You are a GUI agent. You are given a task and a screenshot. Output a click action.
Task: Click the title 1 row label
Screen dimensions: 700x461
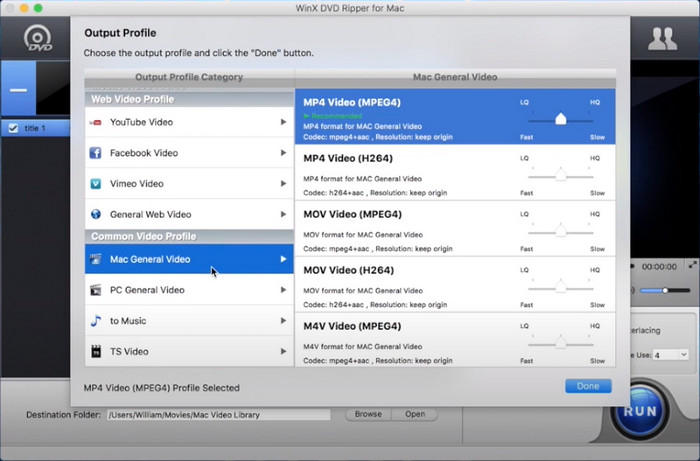35,129
